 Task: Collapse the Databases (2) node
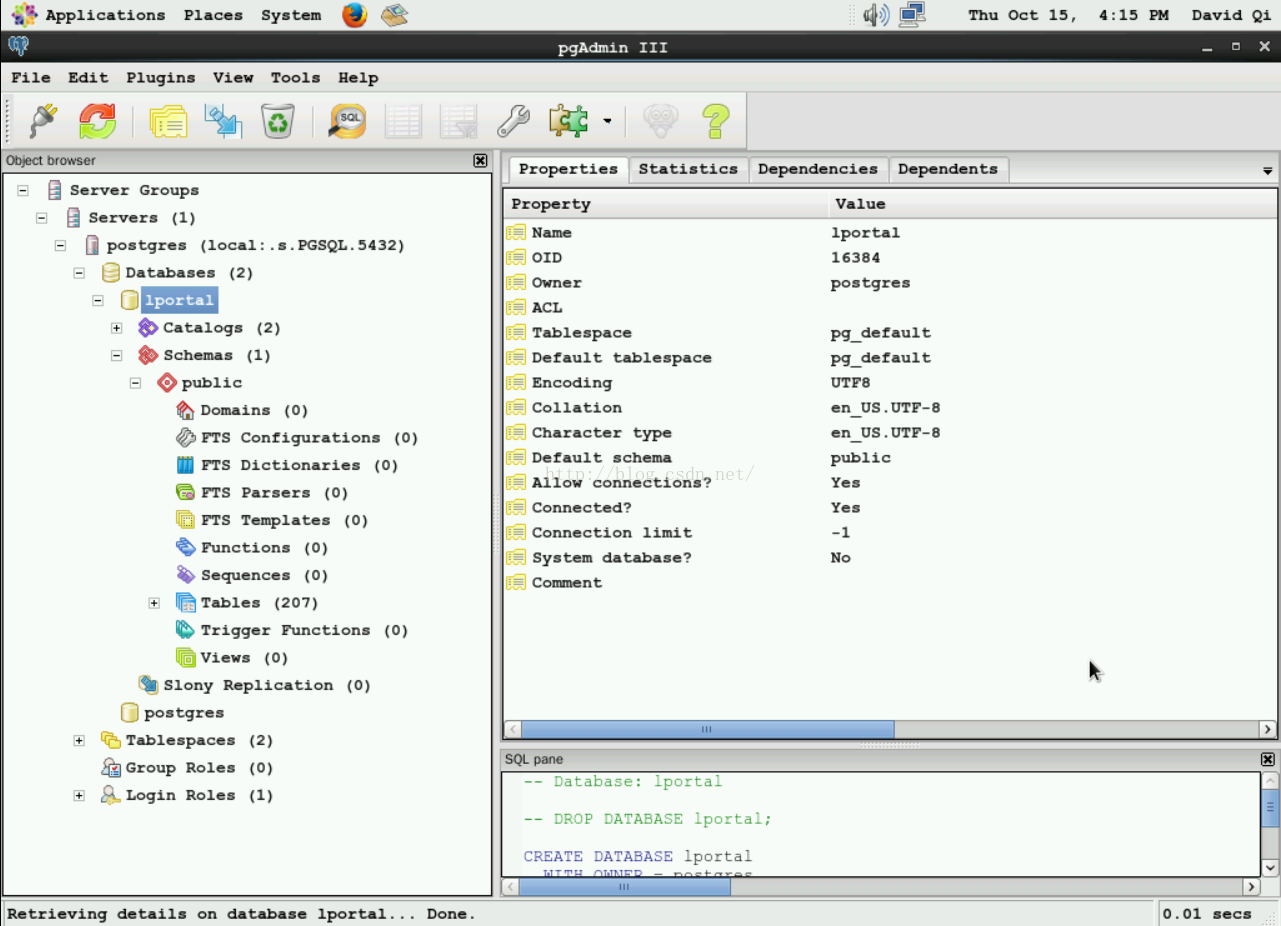(x=79, y=273)
